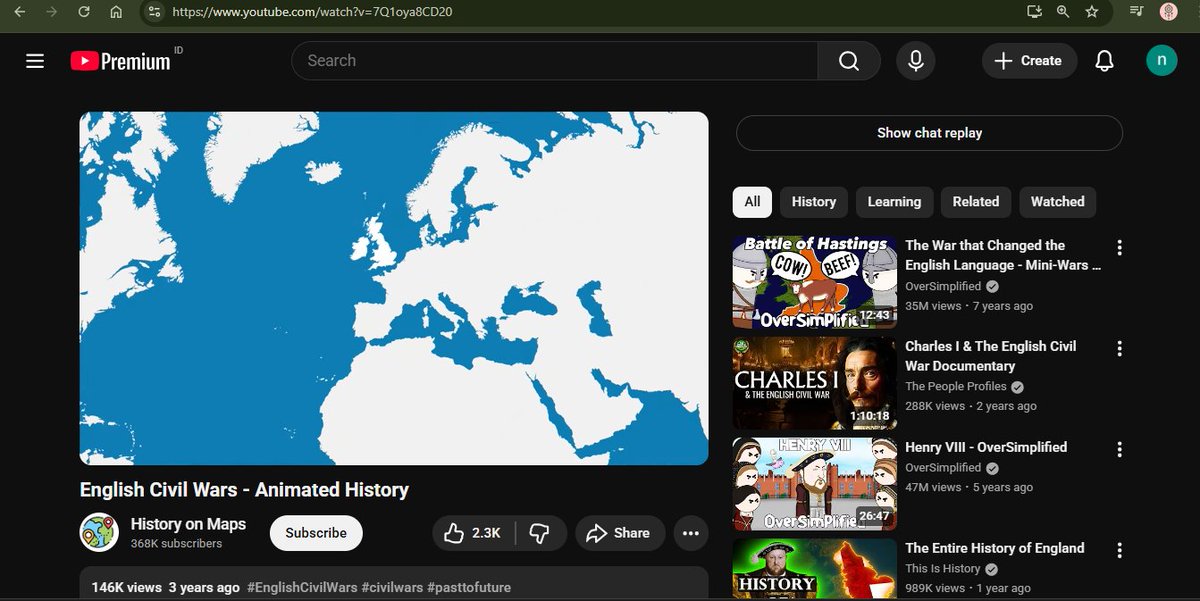Go back in the browser
The width and height of the screenshot is (1200, 601).
[19, 12]
